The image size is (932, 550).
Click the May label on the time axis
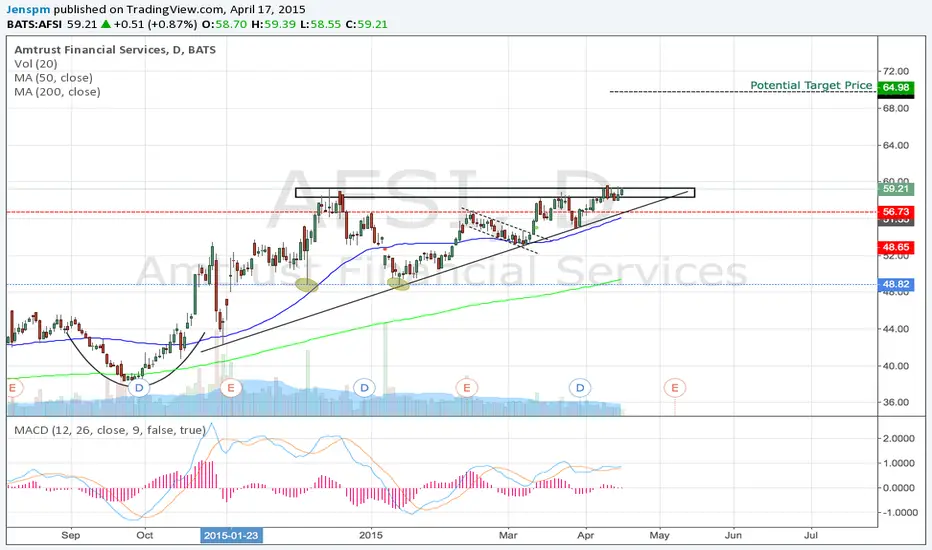[x=659, y=535]
